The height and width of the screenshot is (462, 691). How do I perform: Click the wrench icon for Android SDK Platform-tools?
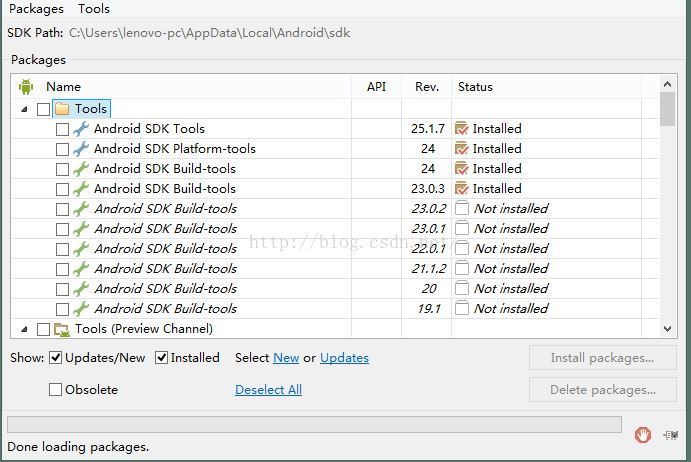[81, 149]
